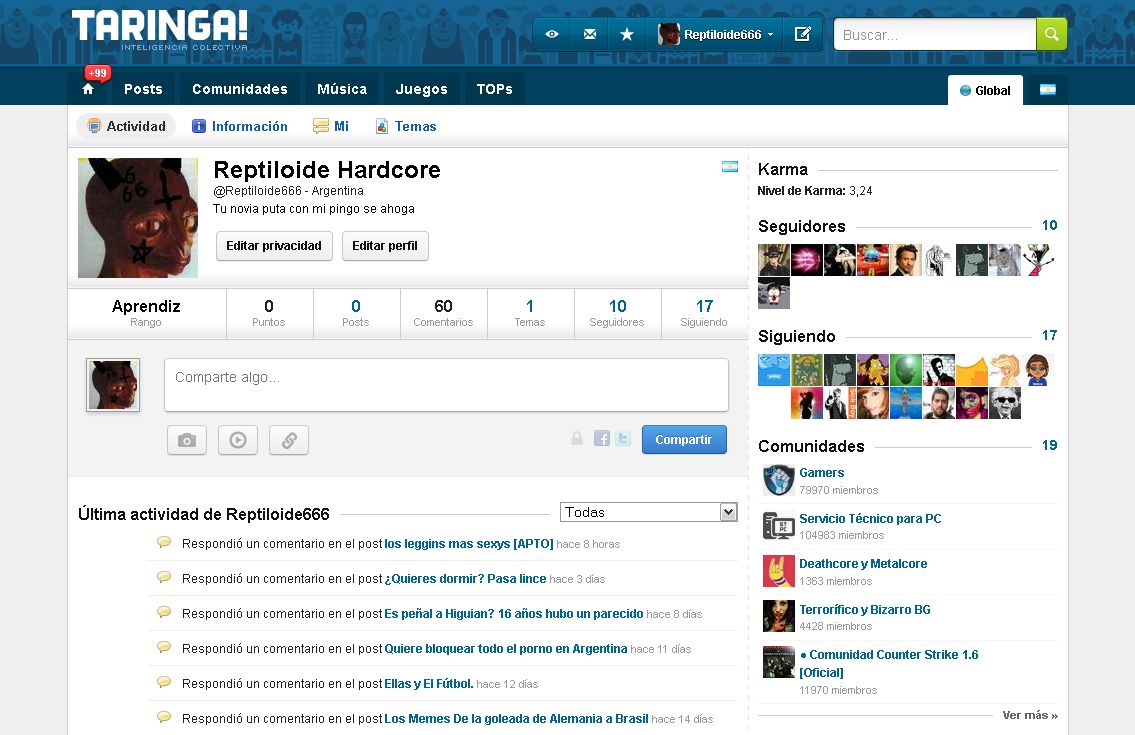Open the Comunidades menu item
This screenshot has width=1135, height=735.
click(x=240, y=89)
